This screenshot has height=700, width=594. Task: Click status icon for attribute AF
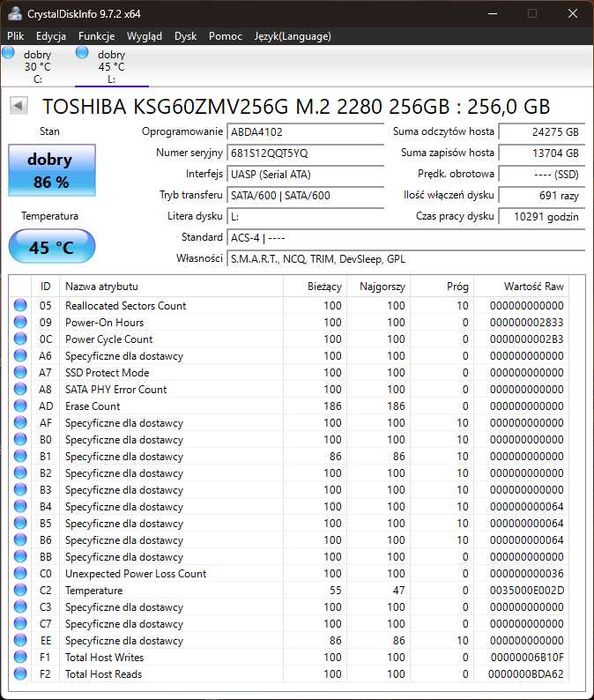pyautogui.click(x=20, y=422)
